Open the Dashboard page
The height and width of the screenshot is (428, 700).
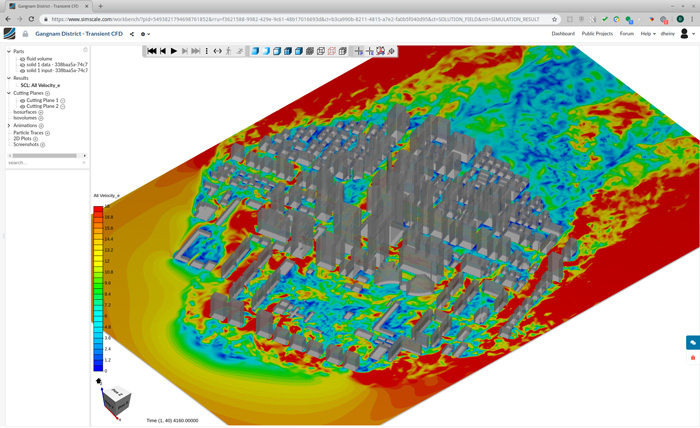click(563, 34)
